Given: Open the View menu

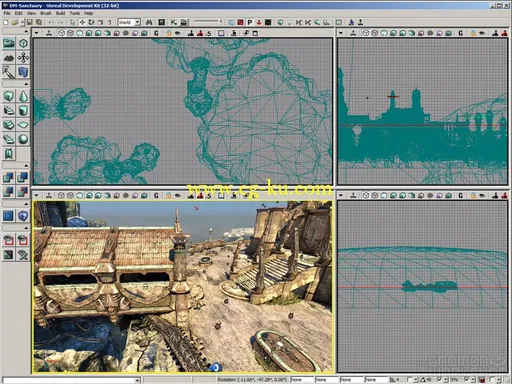Looking at the screenshot, I should click(31, 13).
